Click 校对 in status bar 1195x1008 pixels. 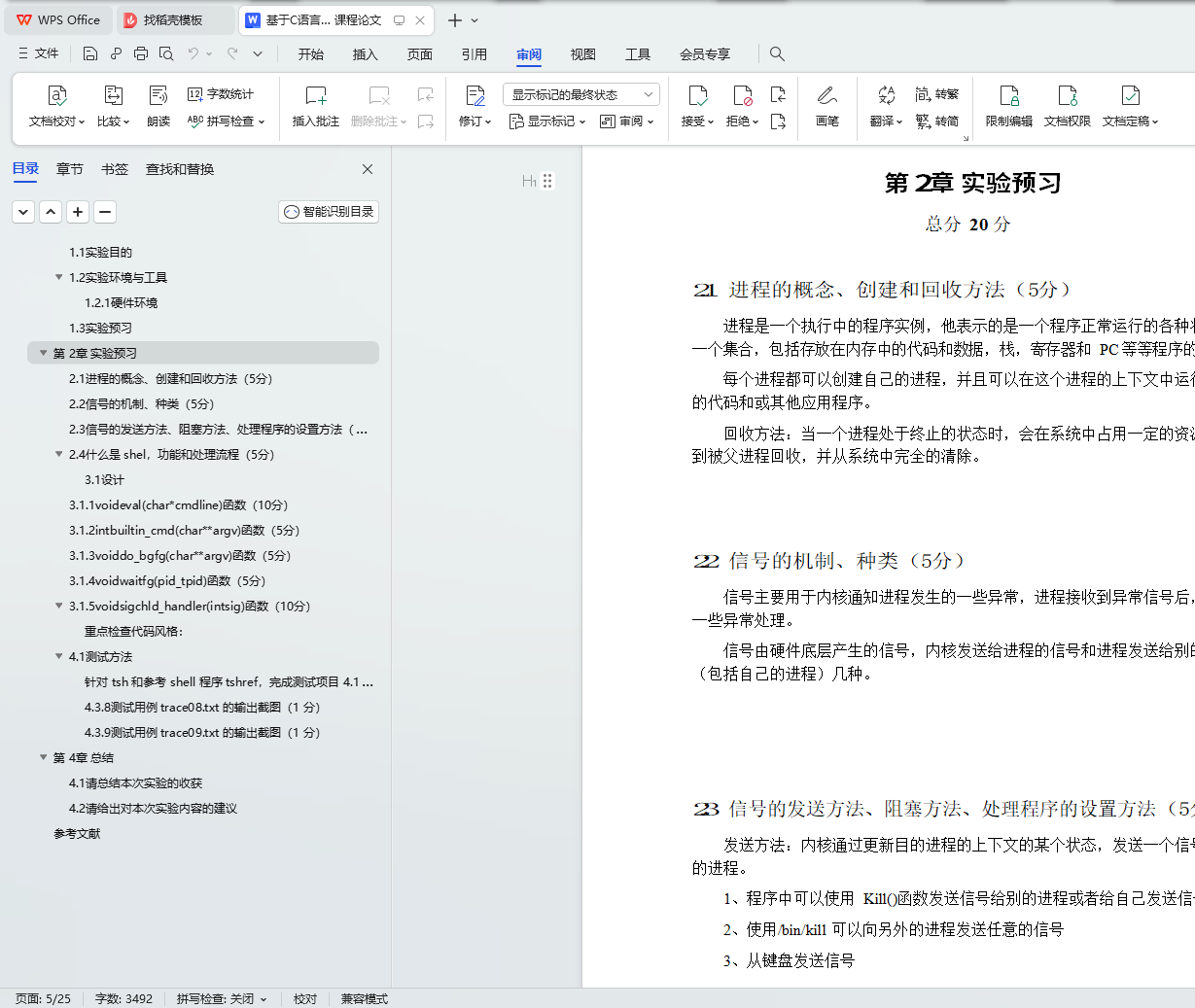tap(305, 998)
